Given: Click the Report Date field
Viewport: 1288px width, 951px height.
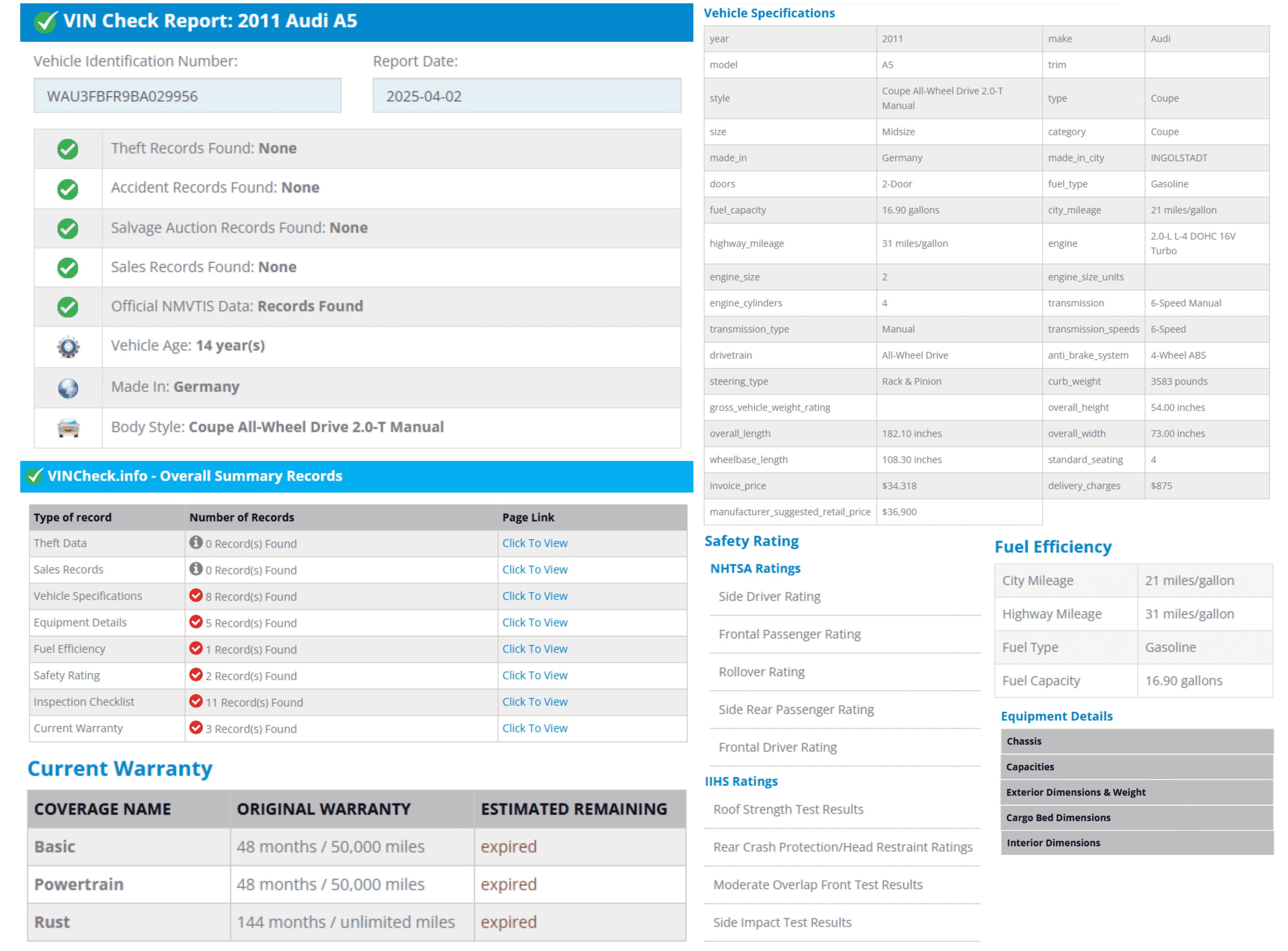Looking at the screenshot, I should (527, 96).
